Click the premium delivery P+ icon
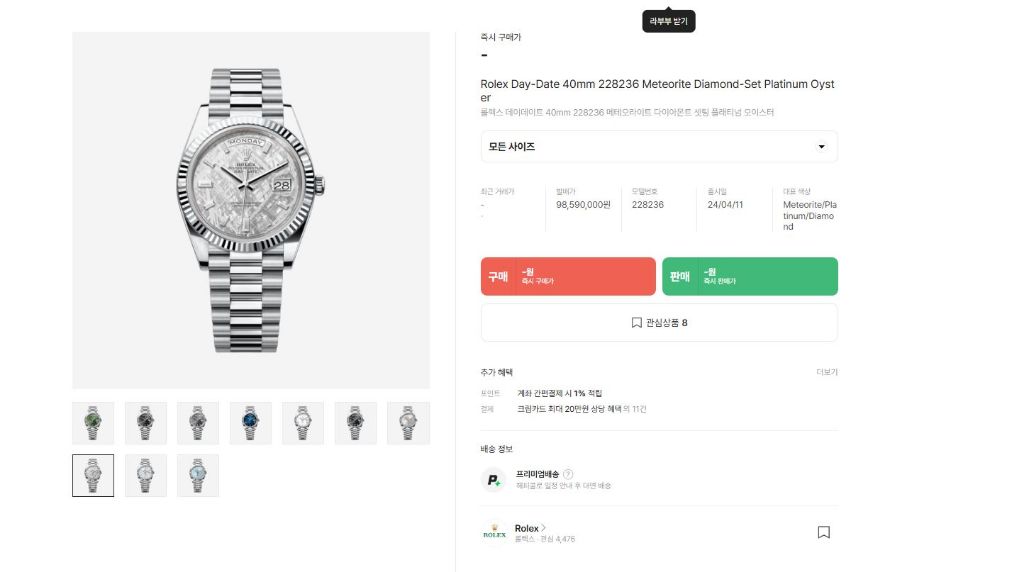The image size is (1024, 572). pos(494,480)
